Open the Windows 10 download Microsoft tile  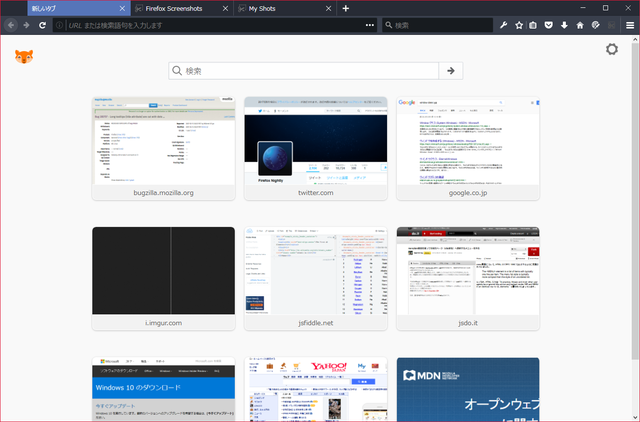coord(163,389)
